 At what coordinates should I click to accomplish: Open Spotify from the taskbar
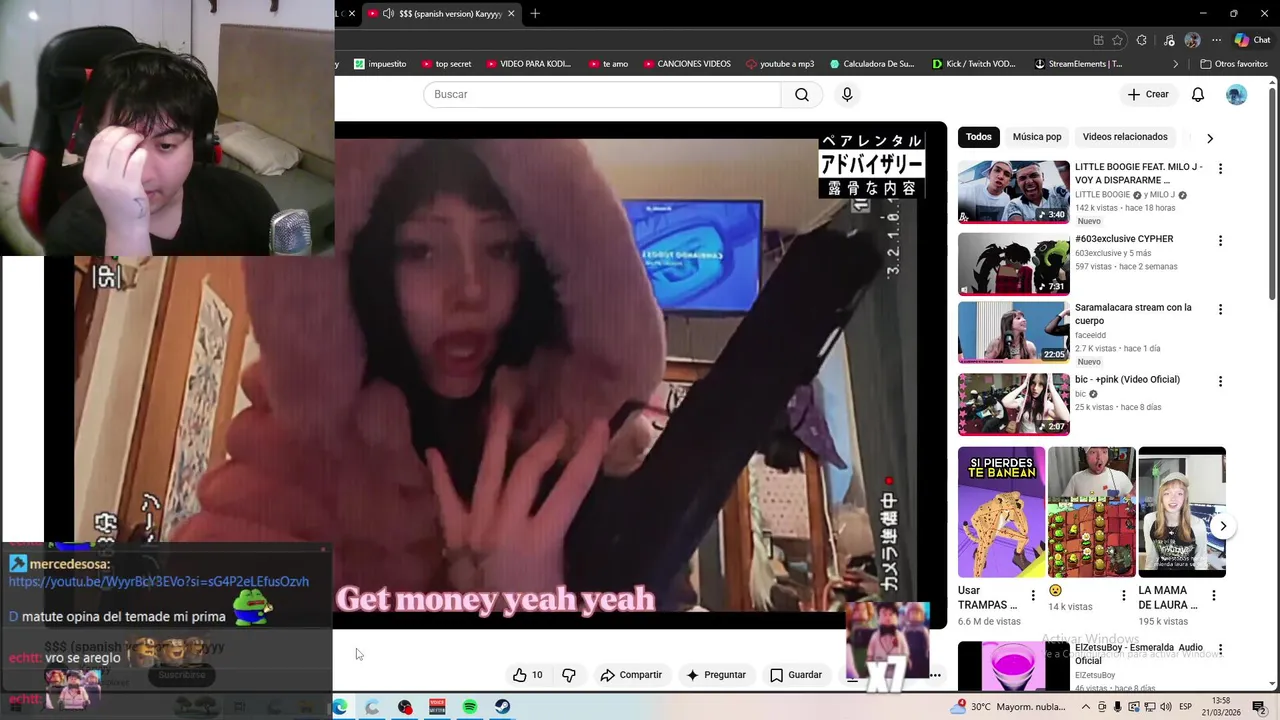(x=470, y=707)
